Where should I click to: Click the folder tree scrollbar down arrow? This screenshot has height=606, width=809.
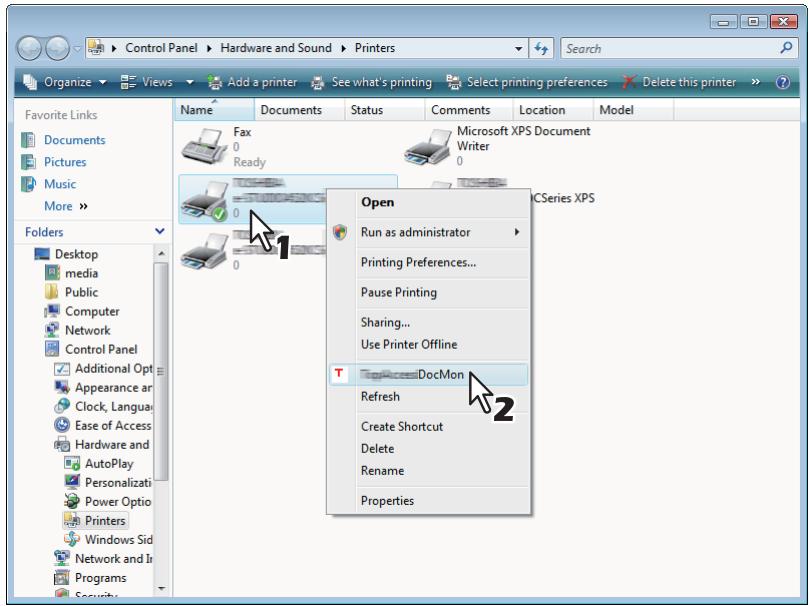(161, 588)
